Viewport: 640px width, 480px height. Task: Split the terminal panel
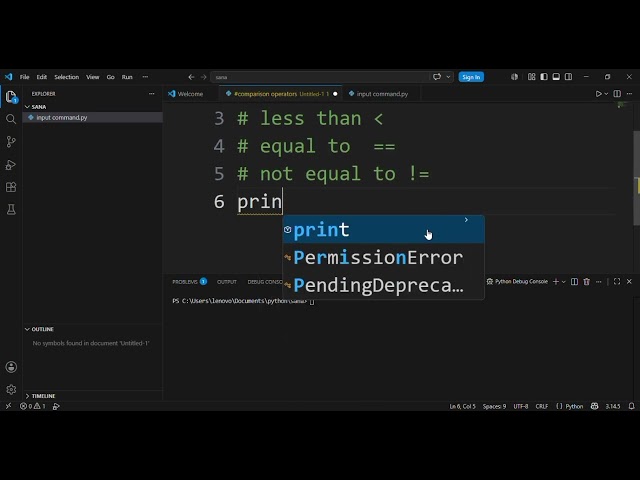tap(574, 282)
